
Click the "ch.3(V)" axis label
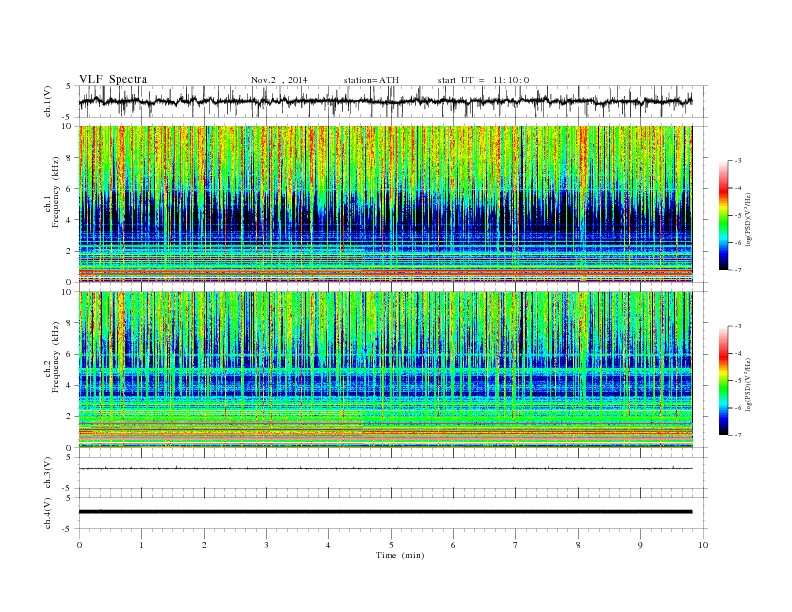(48, 473)
